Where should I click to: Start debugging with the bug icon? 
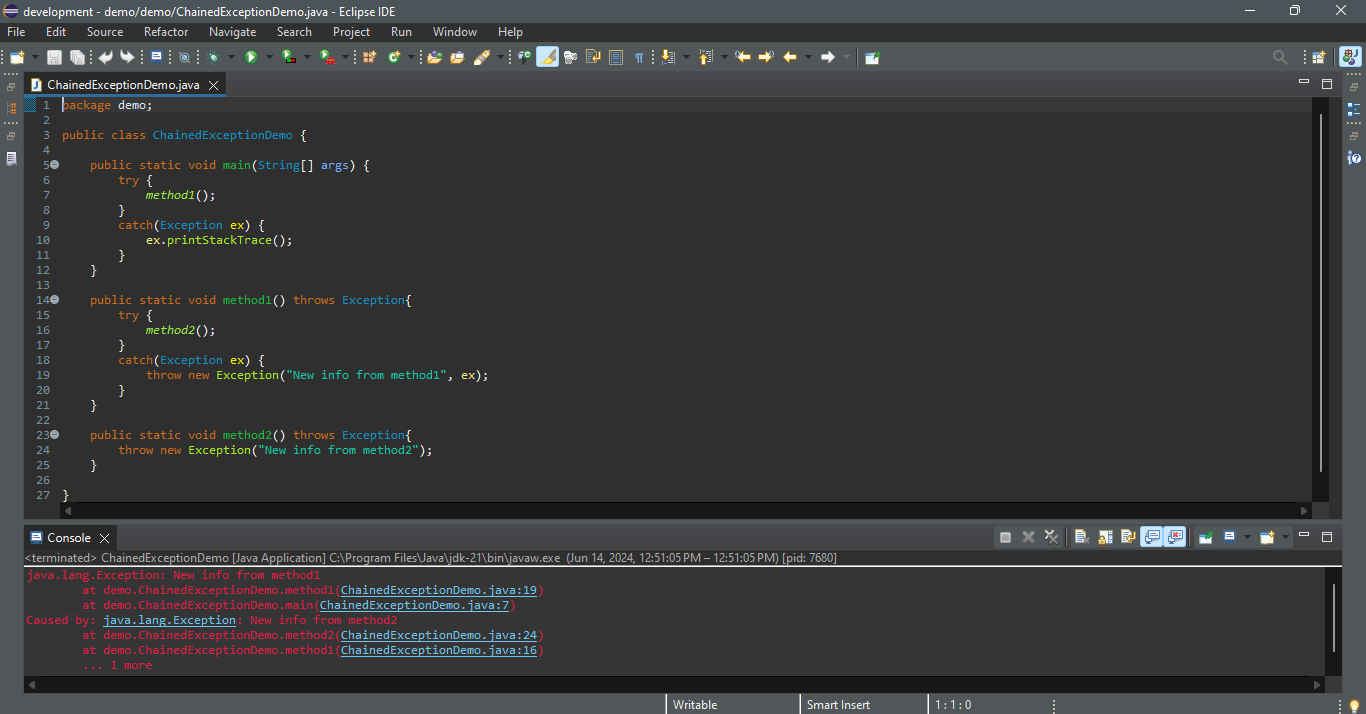(x=213, y=57)
